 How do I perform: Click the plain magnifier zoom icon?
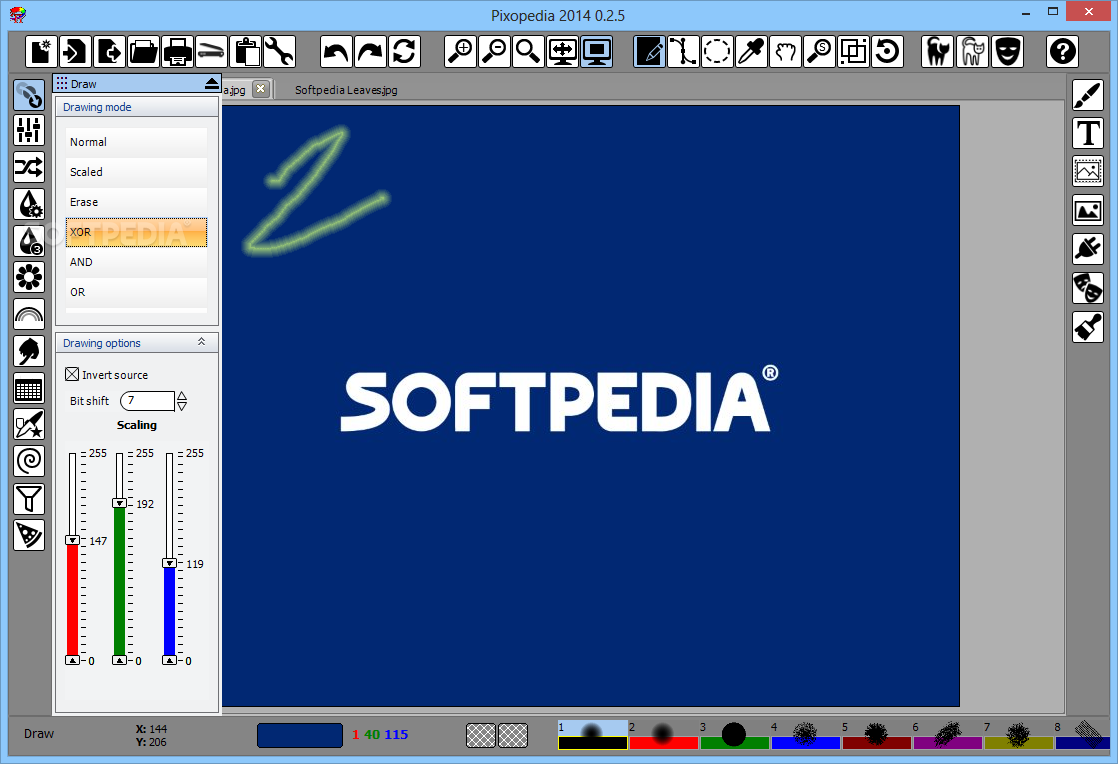[x=528, y=51]
